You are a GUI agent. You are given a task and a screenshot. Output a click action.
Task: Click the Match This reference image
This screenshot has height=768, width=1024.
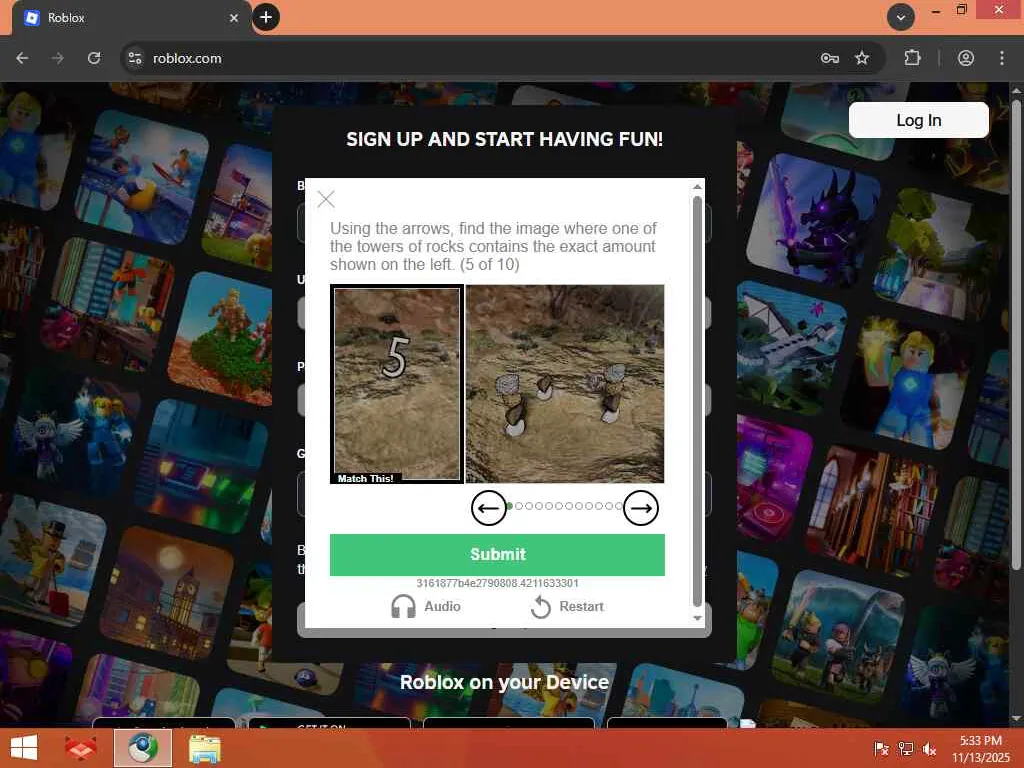click(x=397, y=384)
